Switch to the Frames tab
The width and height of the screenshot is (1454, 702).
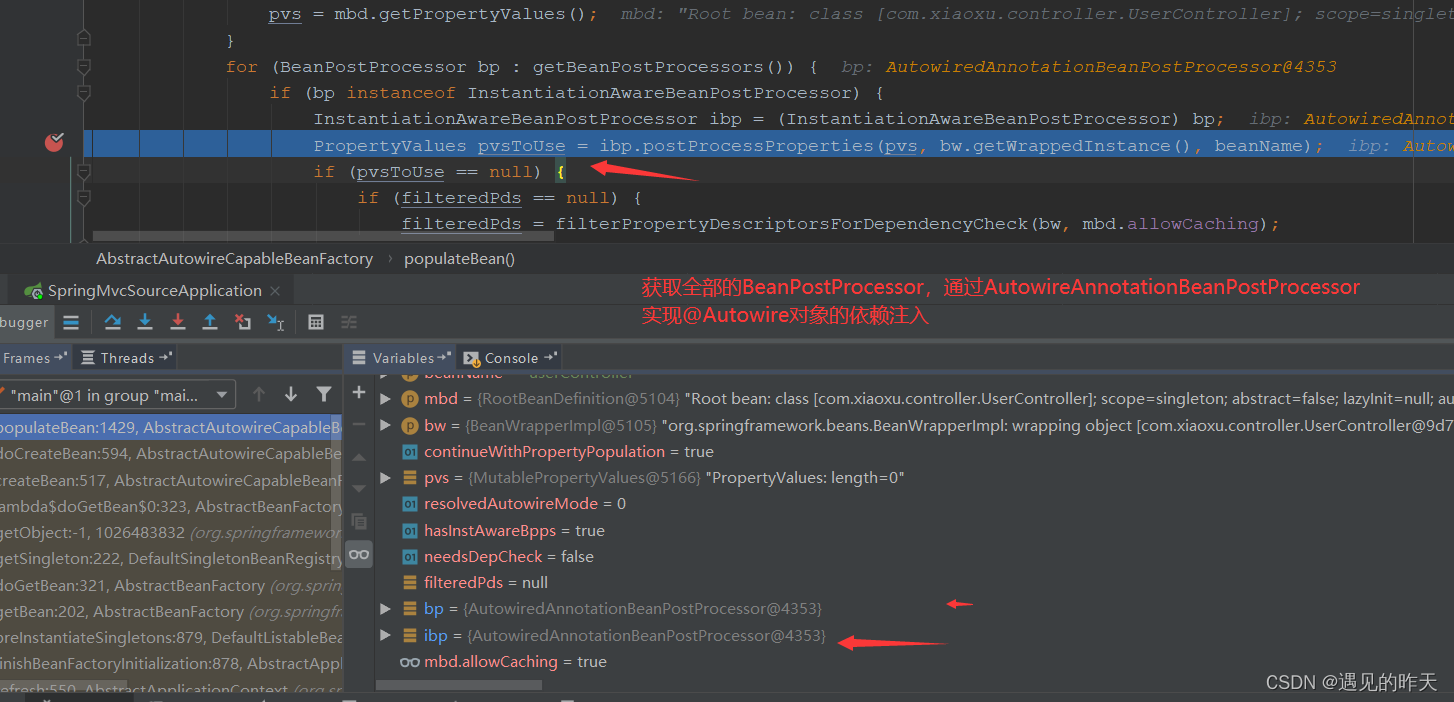pos(35,358)
